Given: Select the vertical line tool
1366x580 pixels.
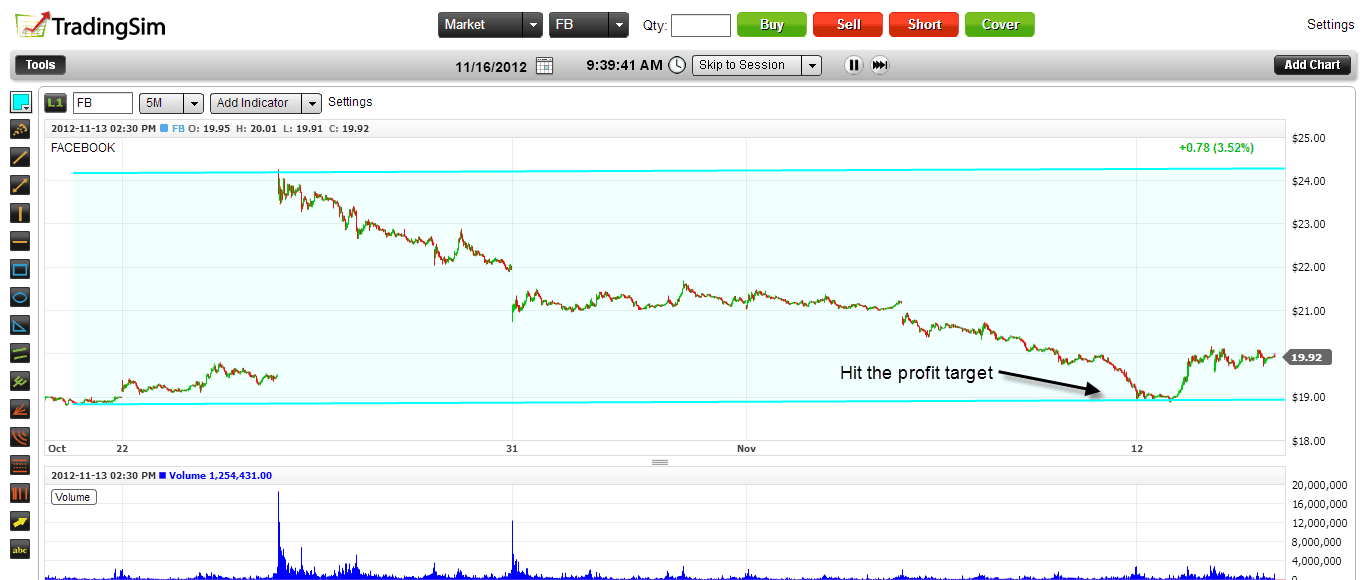Looking at the screenshot, I should (x=20, y=213).
